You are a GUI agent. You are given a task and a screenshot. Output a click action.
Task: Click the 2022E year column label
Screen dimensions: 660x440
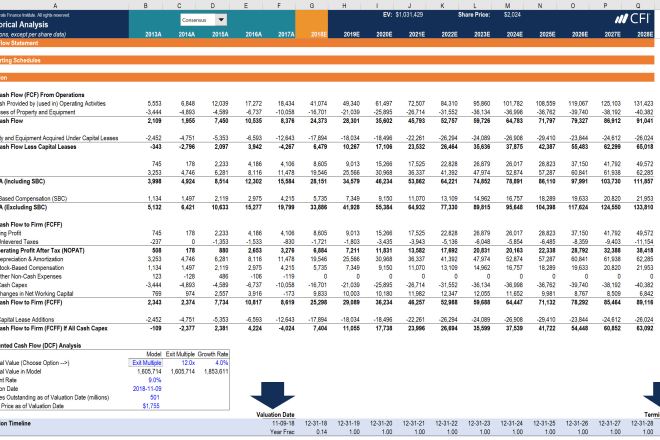pyautogui.click(x=447, y=33)
